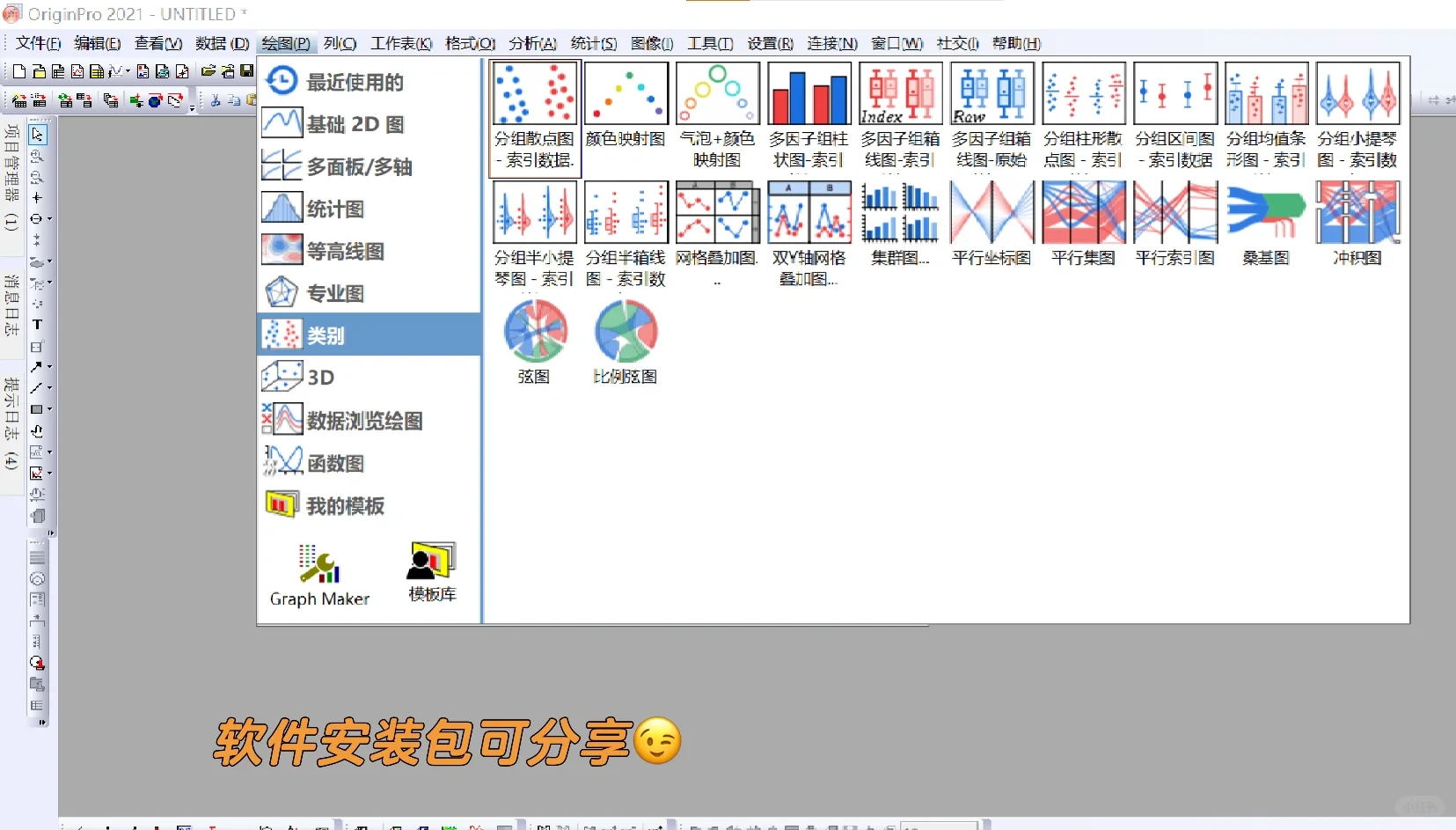
Task: Open the 统计图 category
Action: tap(369, 209)
